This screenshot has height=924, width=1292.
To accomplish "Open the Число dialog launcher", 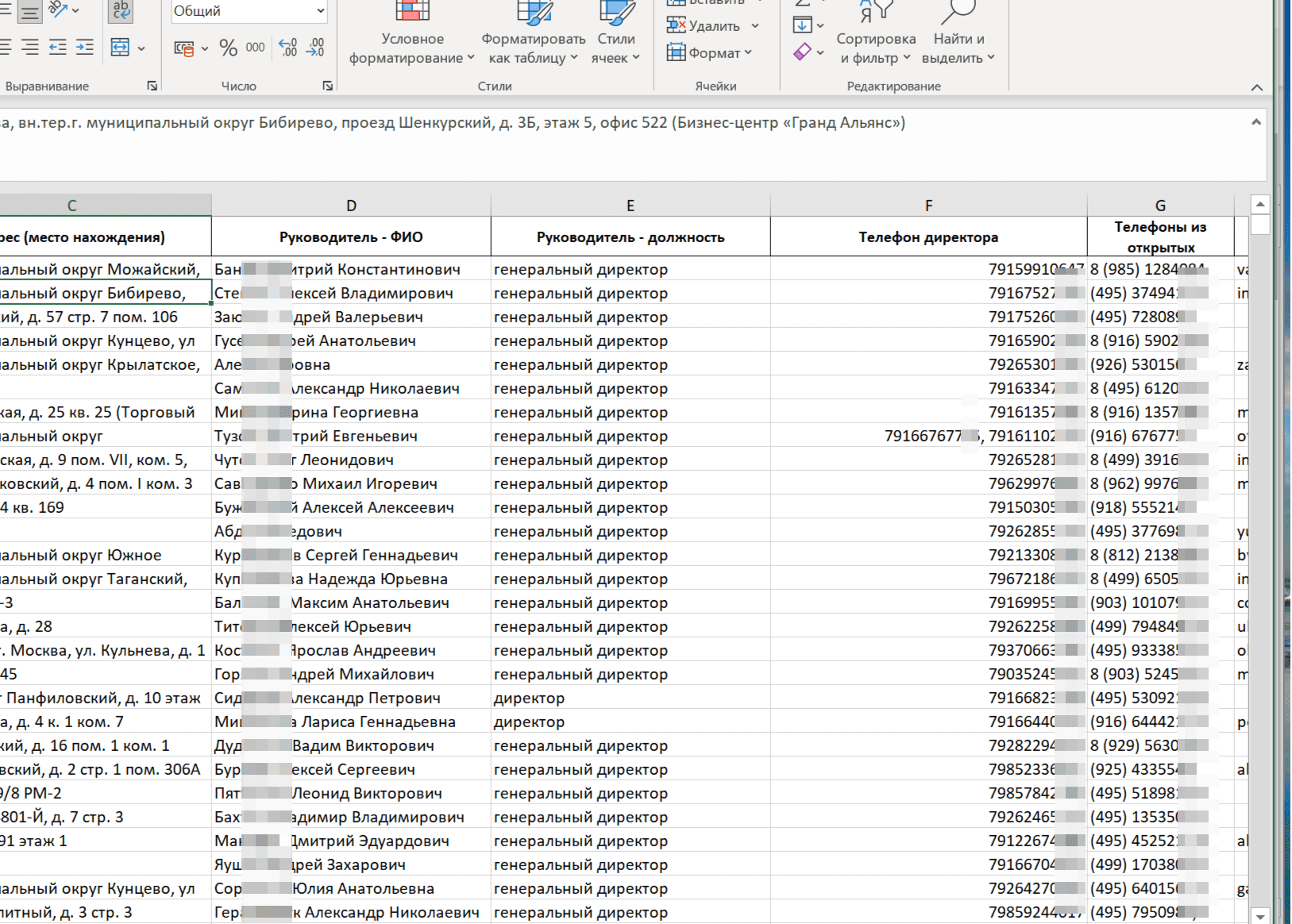I will tap(327, 86).
